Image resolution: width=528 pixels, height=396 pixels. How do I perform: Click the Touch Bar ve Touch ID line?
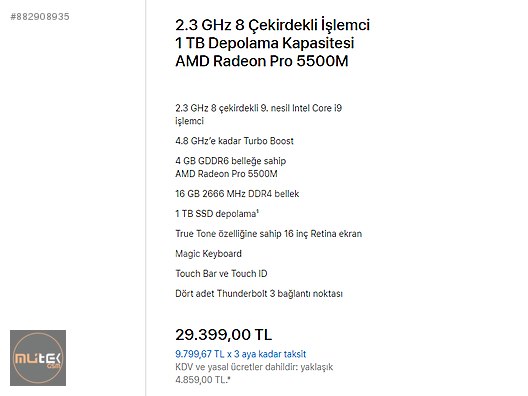[x=221, y=273]
